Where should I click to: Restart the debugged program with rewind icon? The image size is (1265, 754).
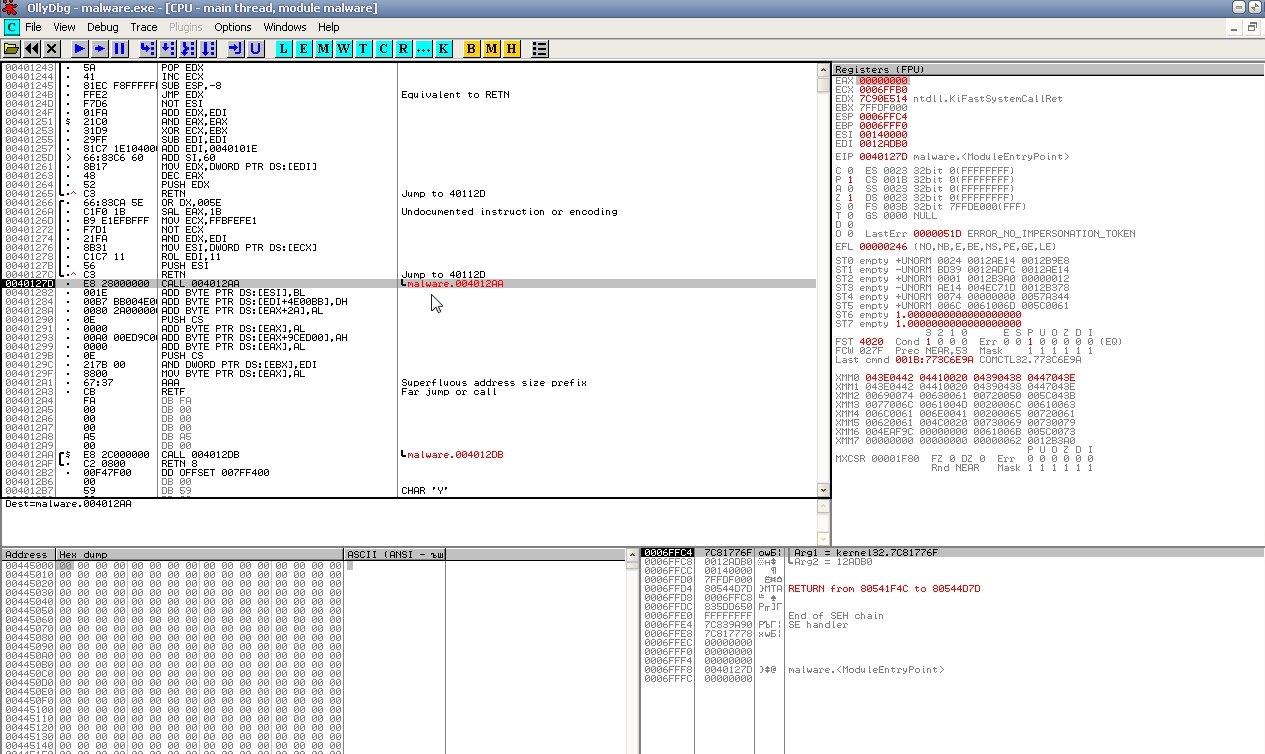[x=32, y=48]
